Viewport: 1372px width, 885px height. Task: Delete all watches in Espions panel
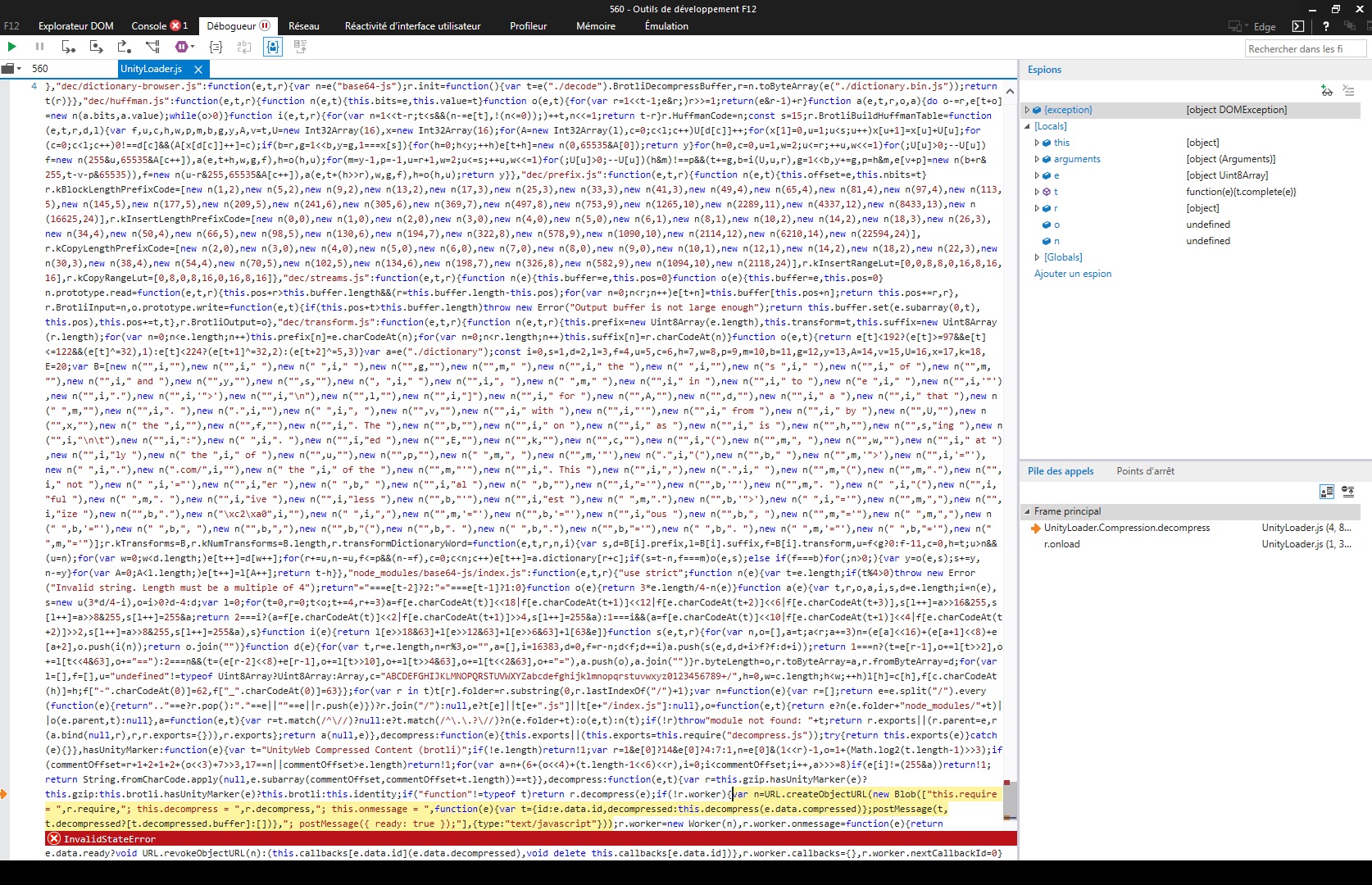tap(1349, 91)
